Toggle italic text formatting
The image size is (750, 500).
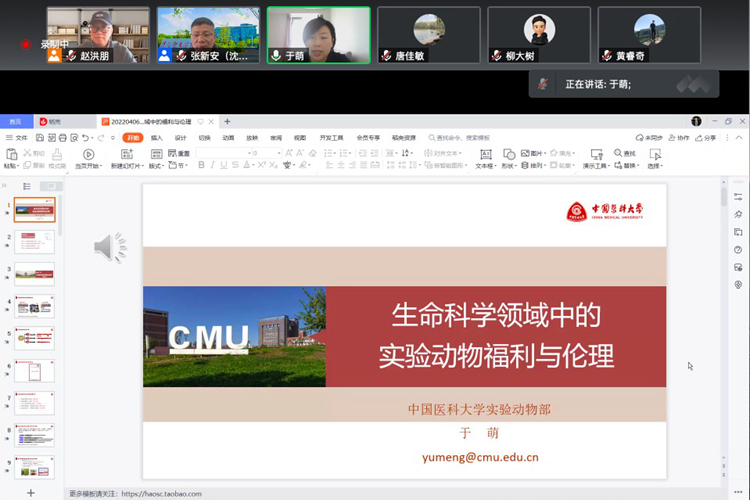(212, 165)
